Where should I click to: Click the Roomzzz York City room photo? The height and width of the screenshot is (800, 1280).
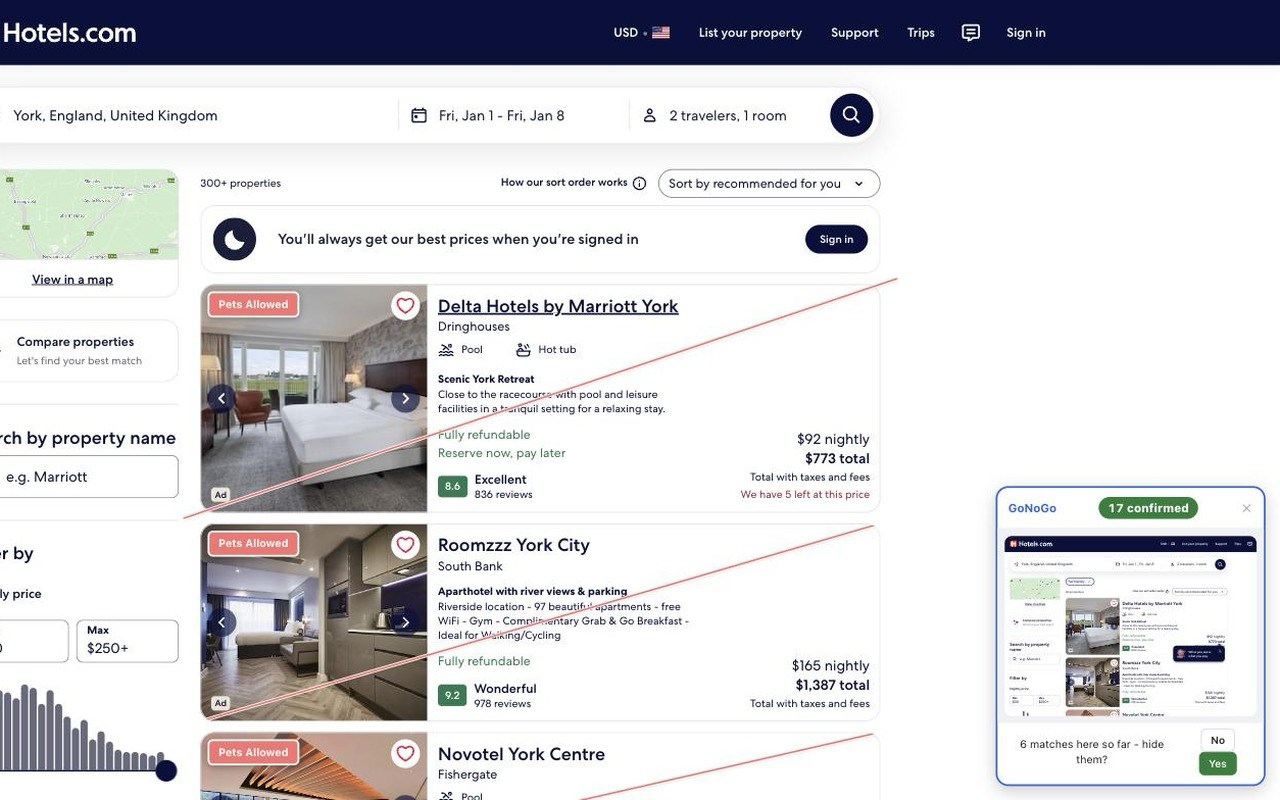point(314,623)
